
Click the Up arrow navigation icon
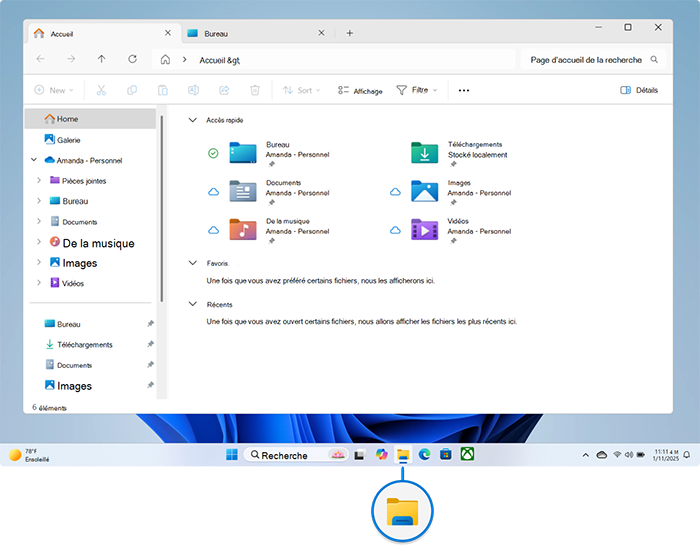[101, 60]
